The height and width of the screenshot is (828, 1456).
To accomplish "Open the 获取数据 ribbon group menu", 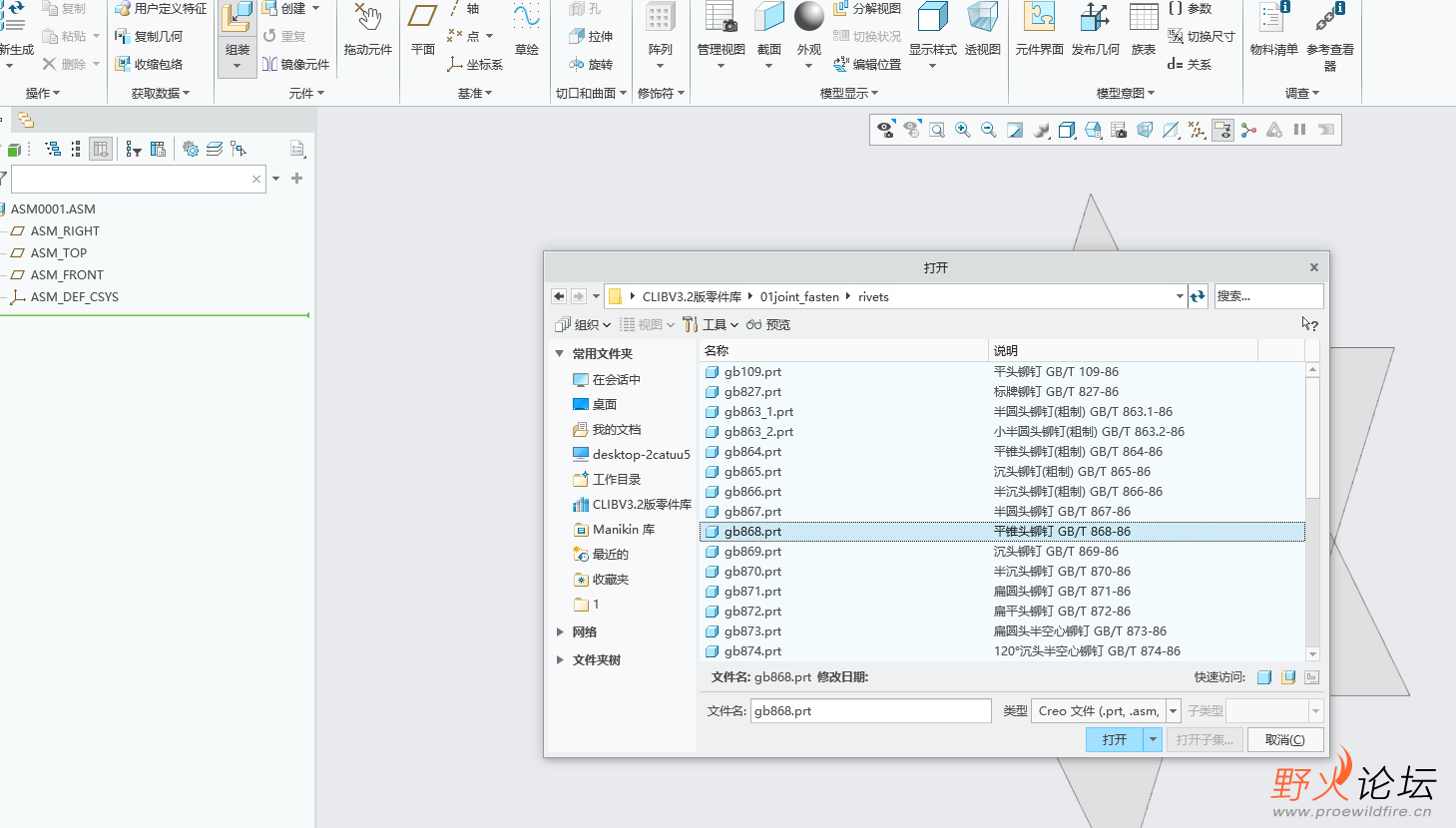I will pyautogui.click(x=160, y=93).
